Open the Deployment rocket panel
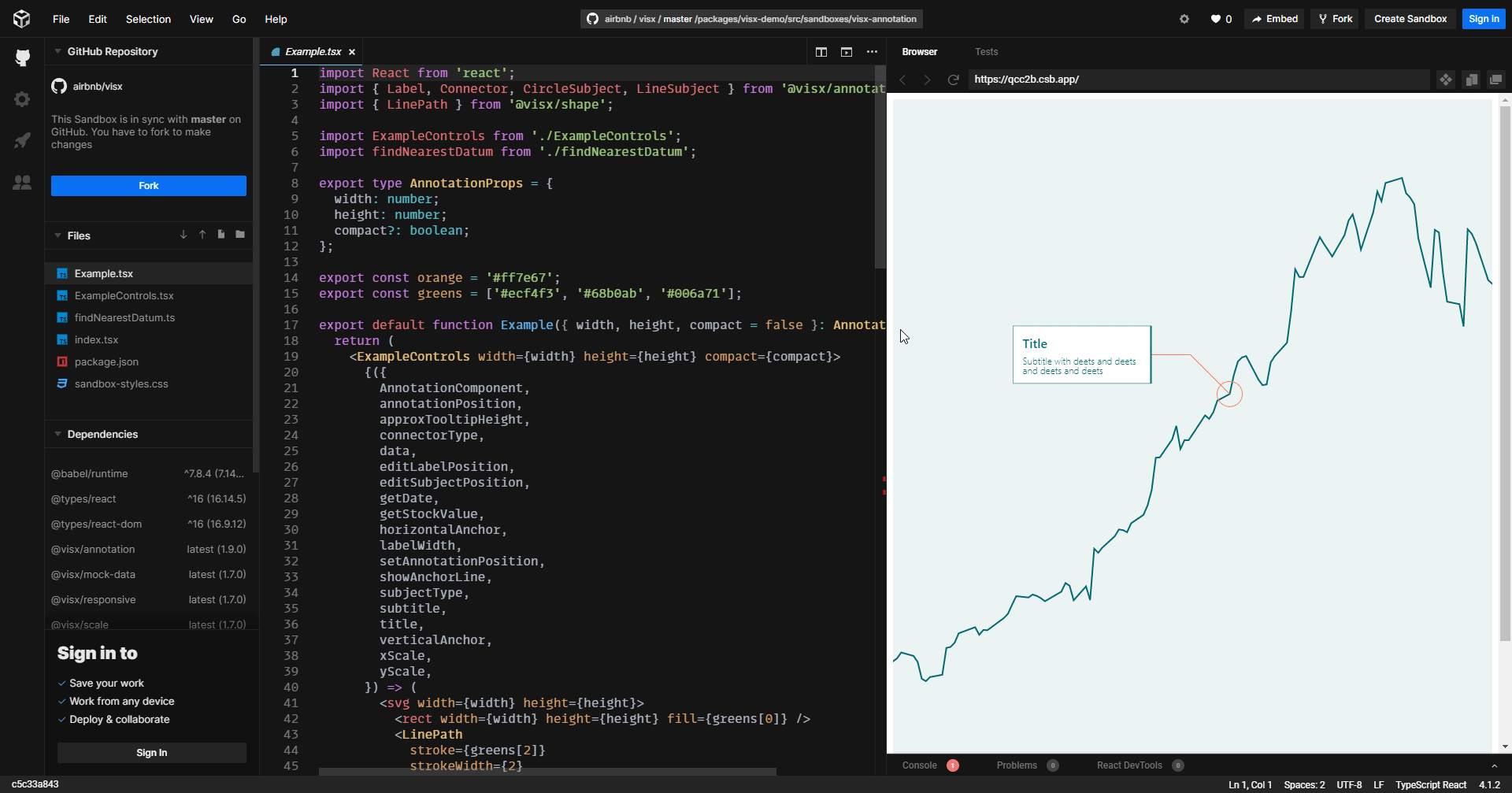Viewport: 1512px width, 793px height. click(22, 141)
